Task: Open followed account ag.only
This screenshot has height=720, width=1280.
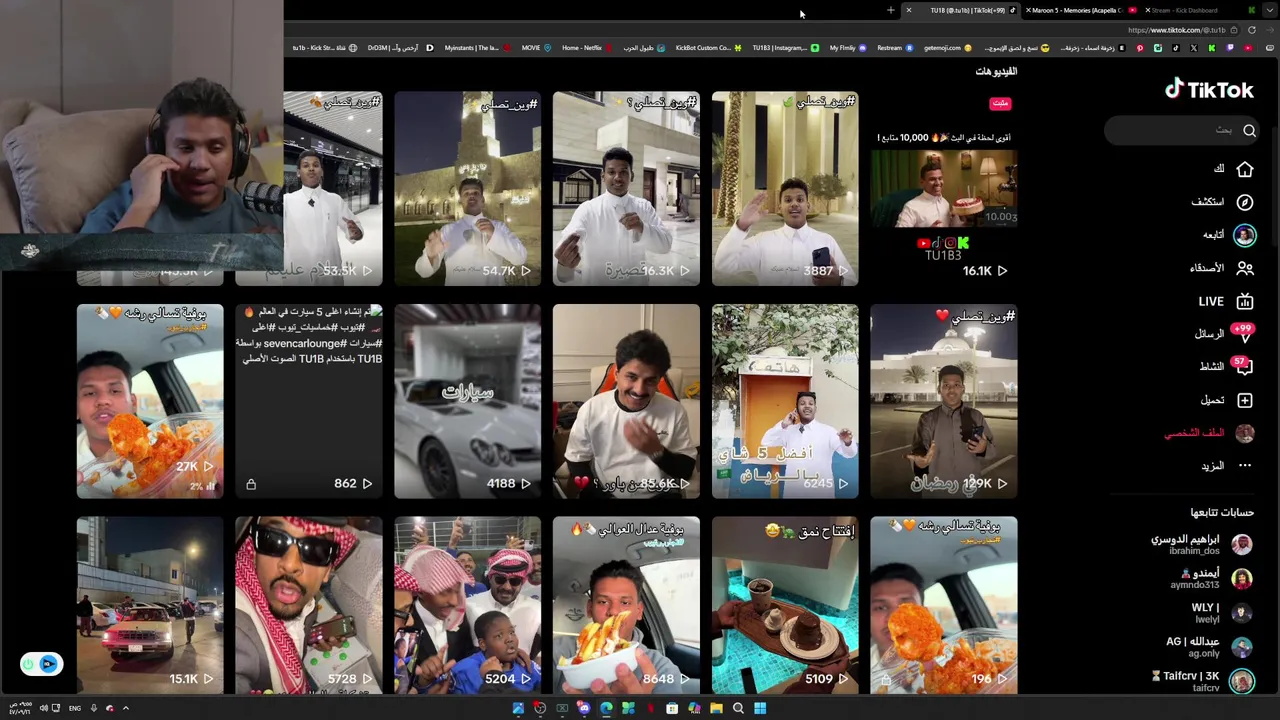Action: coord(1210,647)
